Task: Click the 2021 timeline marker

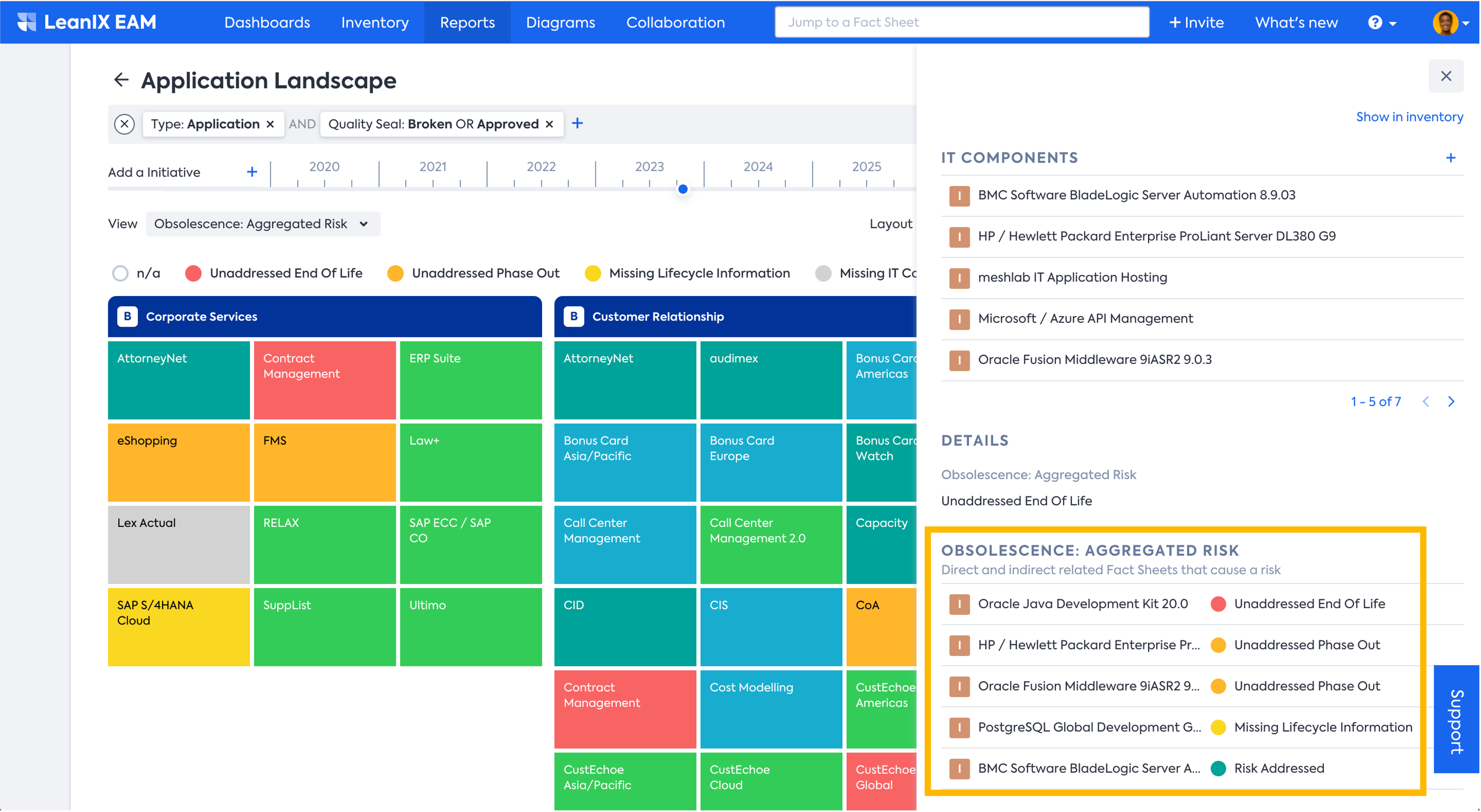Action: pyautogui.click(x=432, y=166)
